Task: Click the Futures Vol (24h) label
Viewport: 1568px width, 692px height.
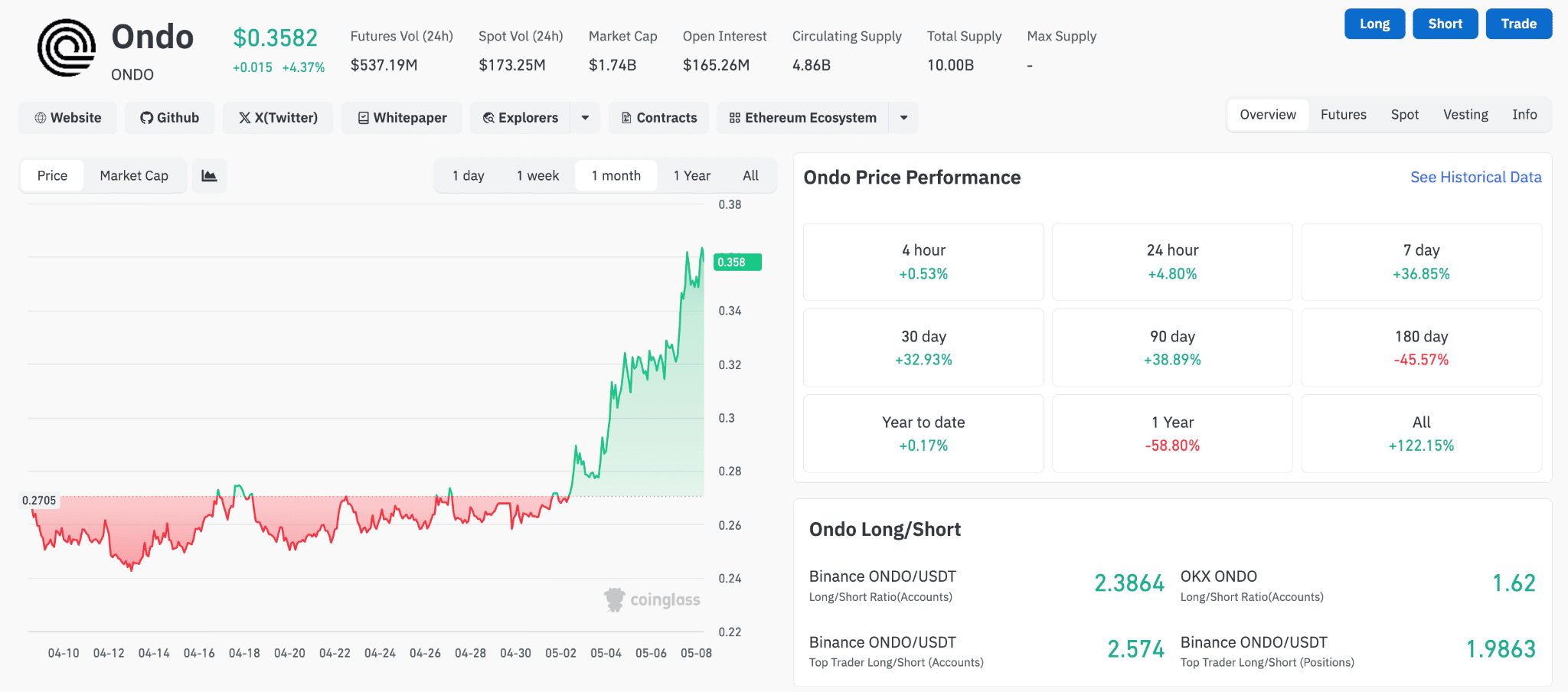Action: [402, 36]
